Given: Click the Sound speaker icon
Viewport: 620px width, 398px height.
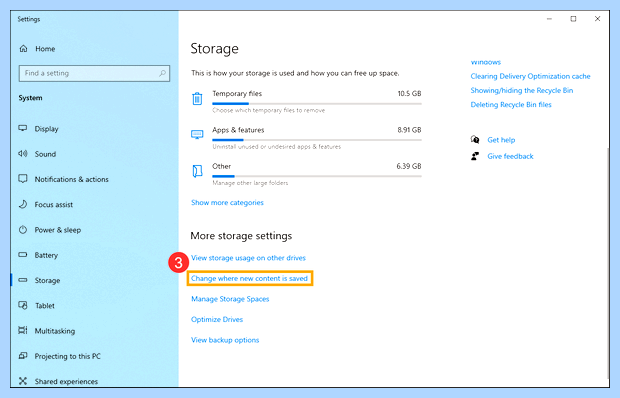Looking at the screenshot, I should (23, 154).
